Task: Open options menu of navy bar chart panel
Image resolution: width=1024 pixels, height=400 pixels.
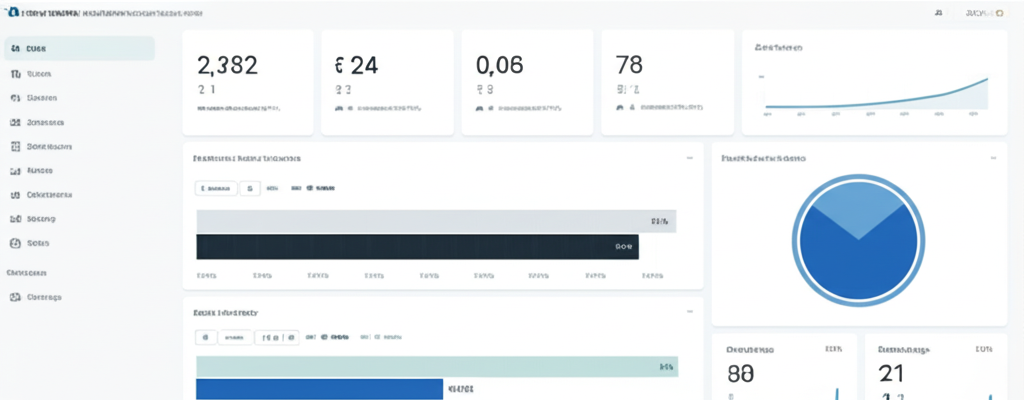Action: (690, 158)
